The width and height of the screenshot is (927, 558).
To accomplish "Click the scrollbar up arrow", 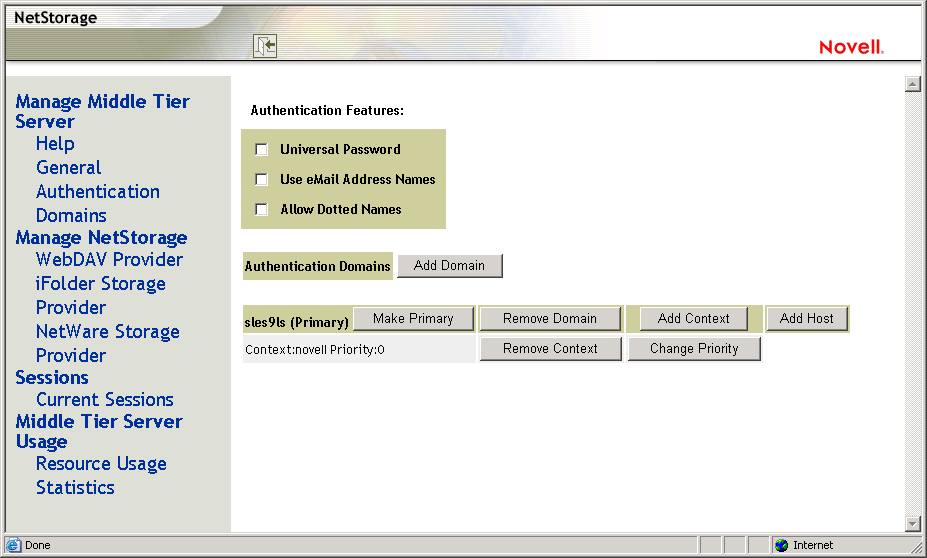I will click(912, 84).
